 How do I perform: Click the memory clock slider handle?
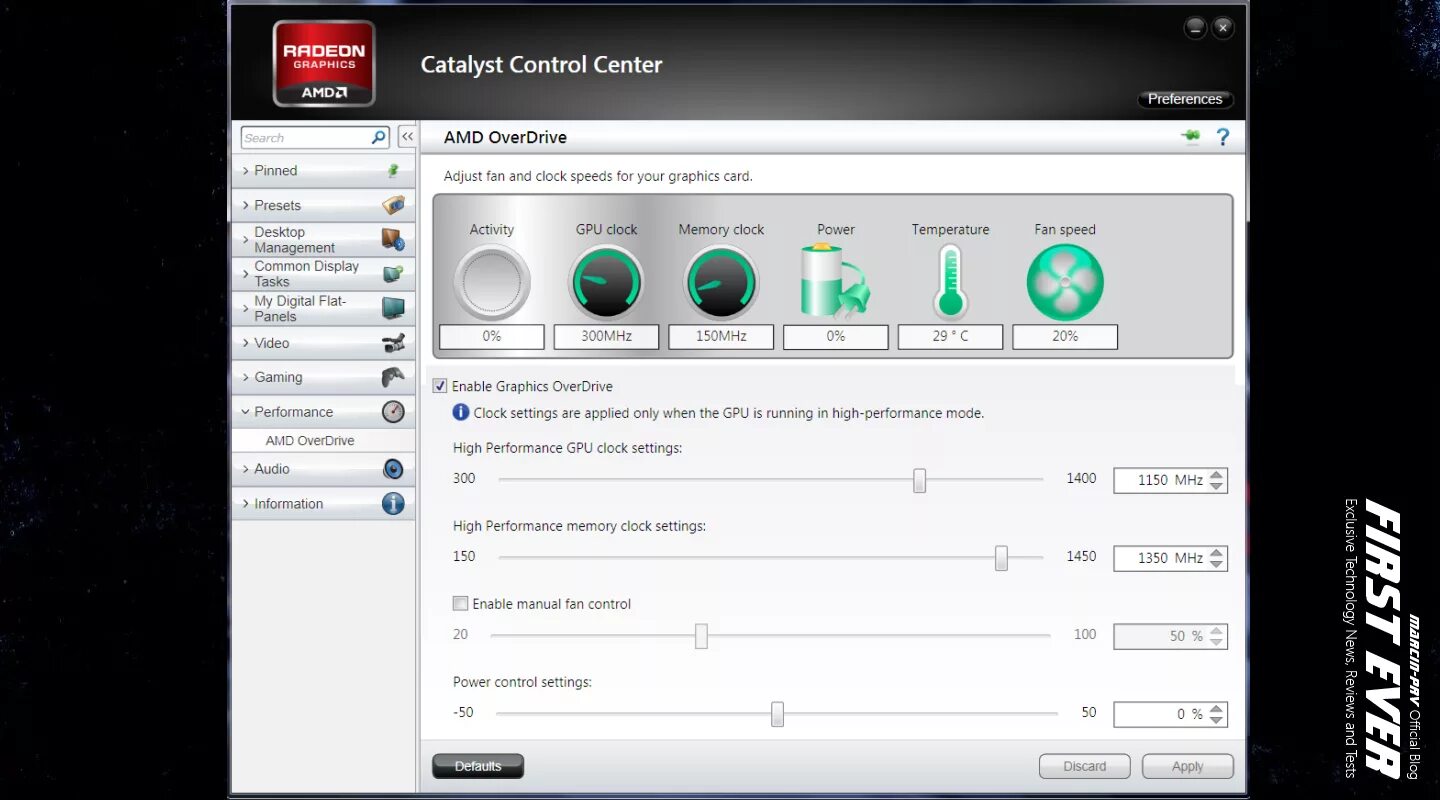pos(1001,559)
